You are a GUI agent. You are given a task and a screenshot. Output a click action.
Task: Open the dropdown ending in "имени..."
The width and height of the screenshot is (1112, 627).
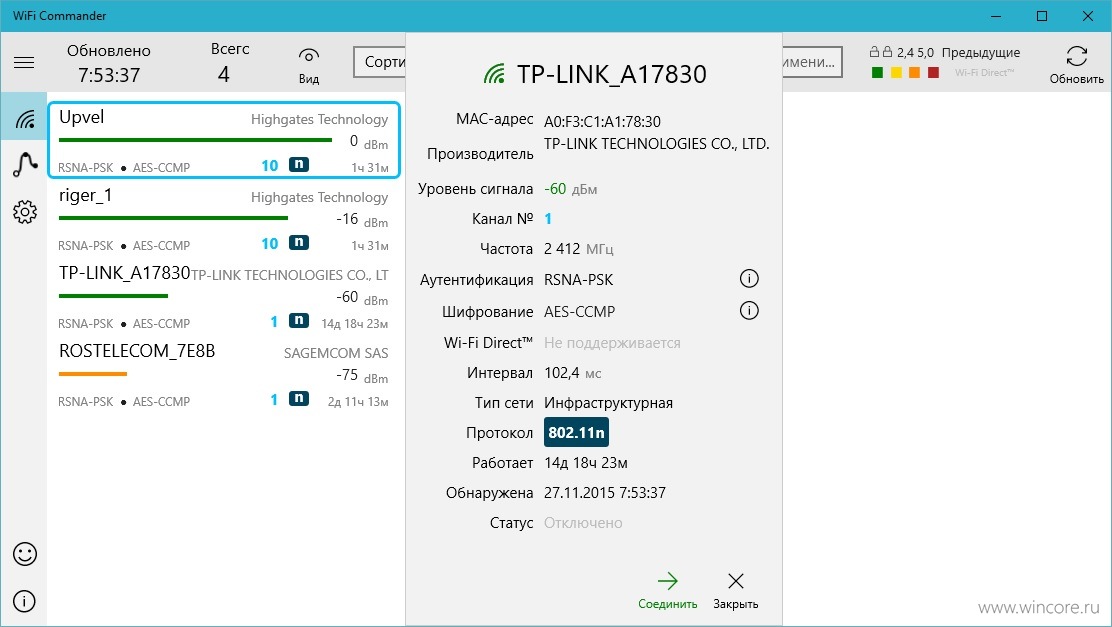[x=812, y=62]
